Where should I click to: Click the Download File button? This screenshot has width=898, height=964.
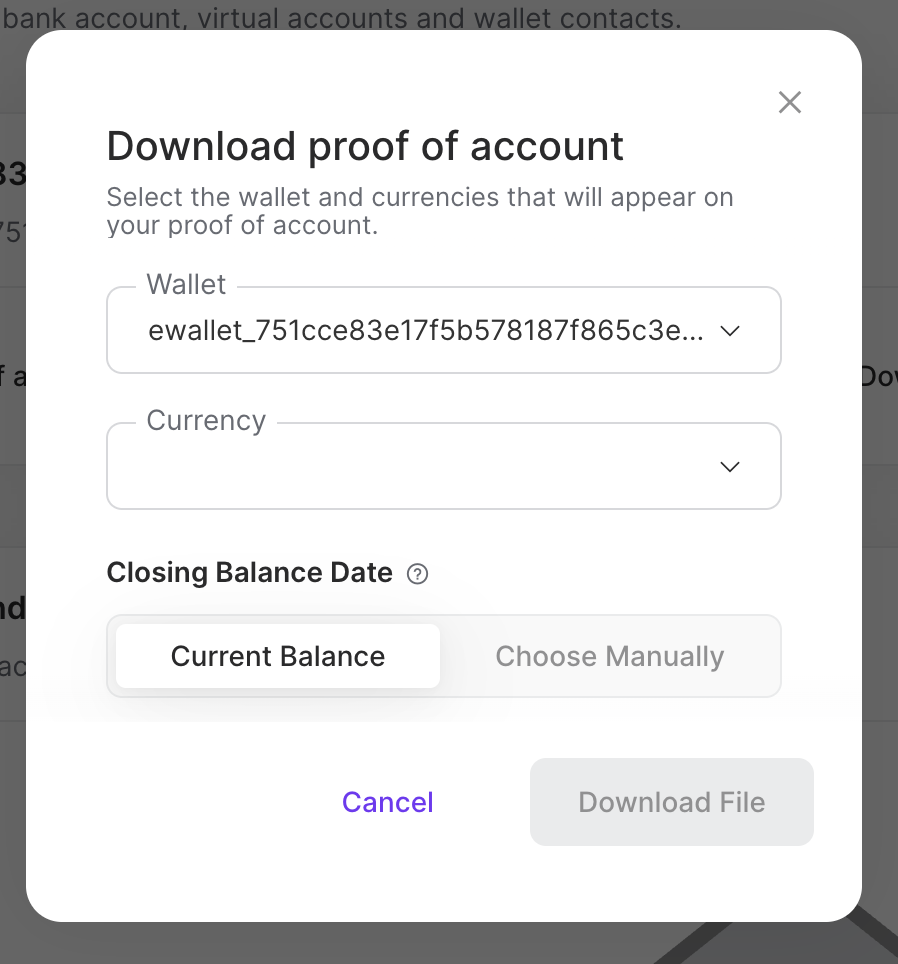click(x=671, y=801)
